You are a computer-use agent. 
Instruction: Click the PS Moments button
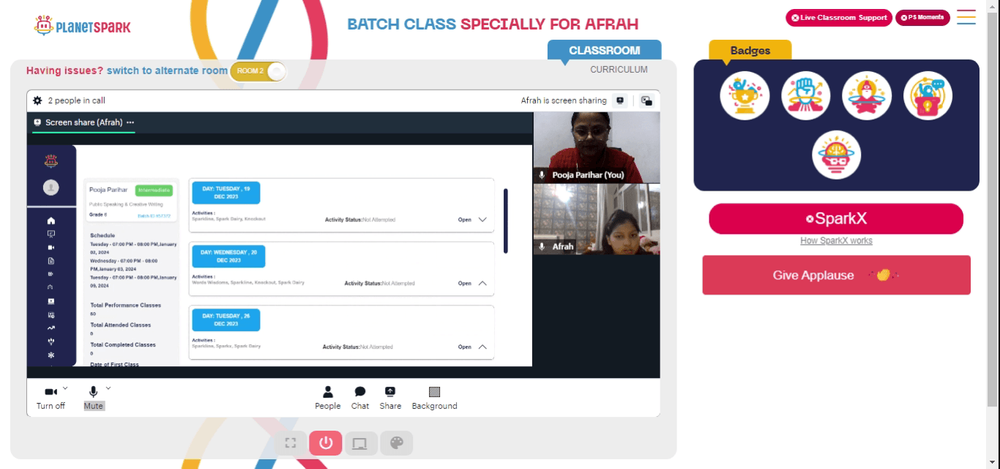pos(922,18)
